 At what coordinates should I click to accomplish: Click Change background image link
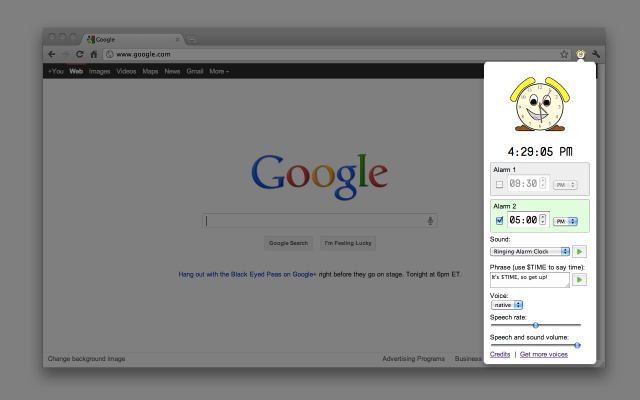(87, 359)
